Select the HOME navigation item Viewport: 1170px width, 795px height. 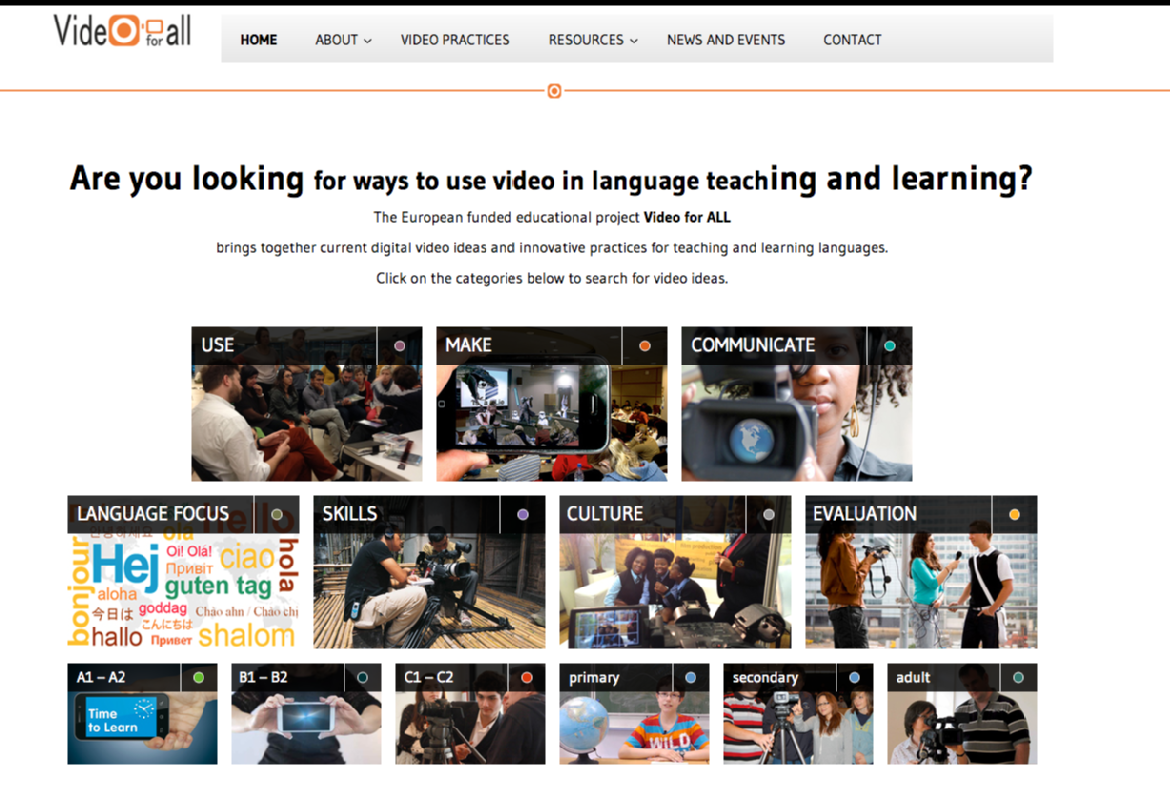point(259,40)
